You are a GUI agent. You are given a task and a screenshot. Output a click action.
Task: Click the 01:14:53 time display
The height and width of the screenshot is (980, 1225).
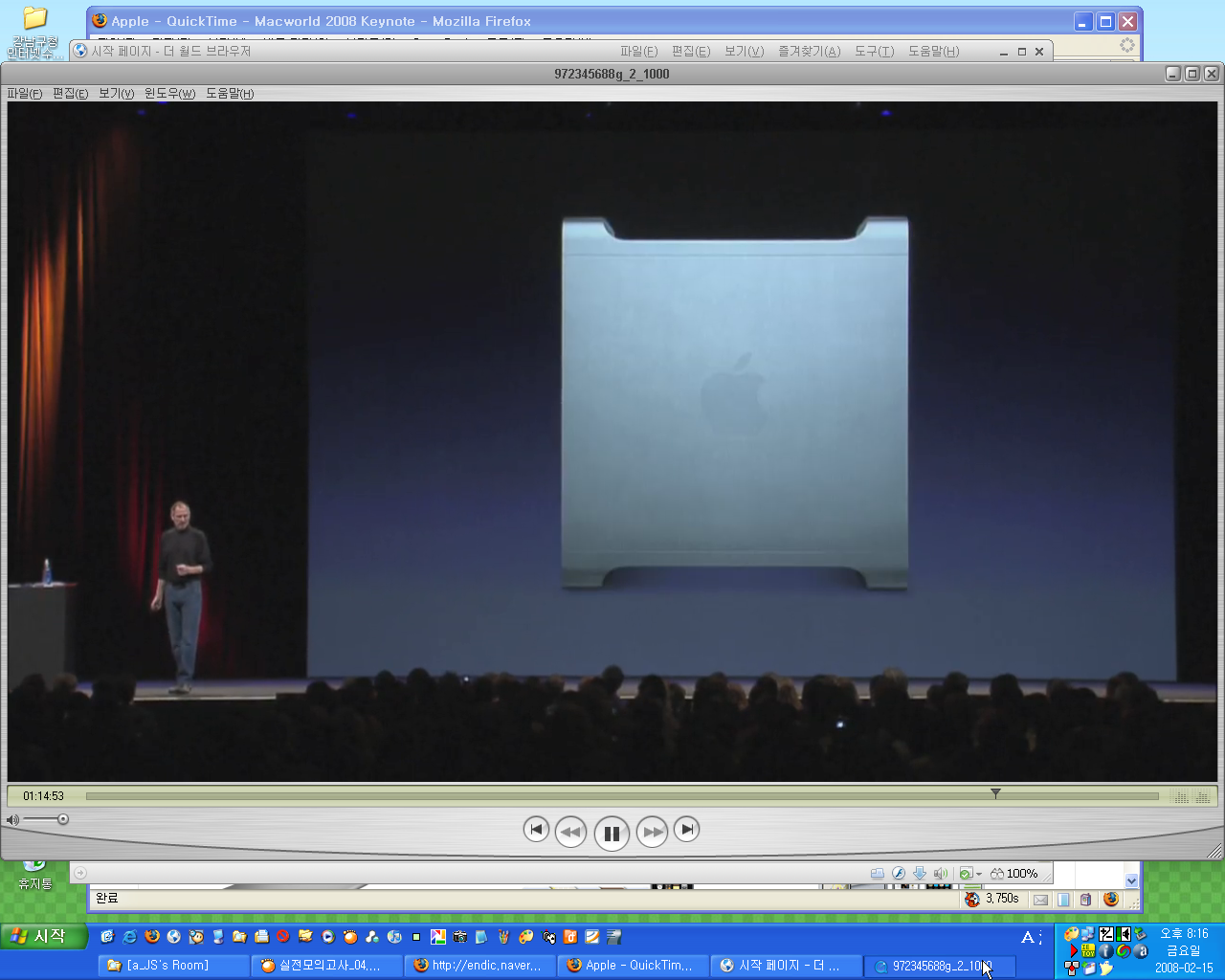click(44, 796)
